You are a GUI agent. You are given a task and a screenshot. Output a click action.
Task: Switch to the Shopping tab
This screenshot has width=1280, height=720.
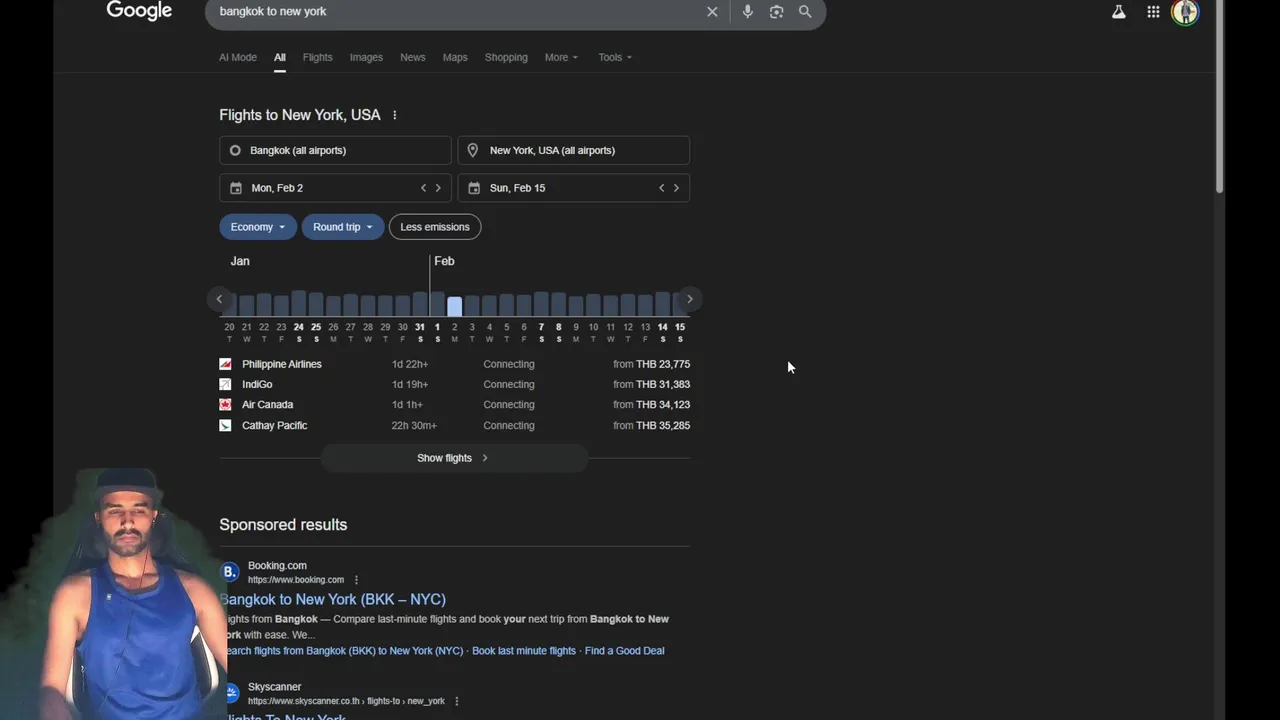(506, 57)
